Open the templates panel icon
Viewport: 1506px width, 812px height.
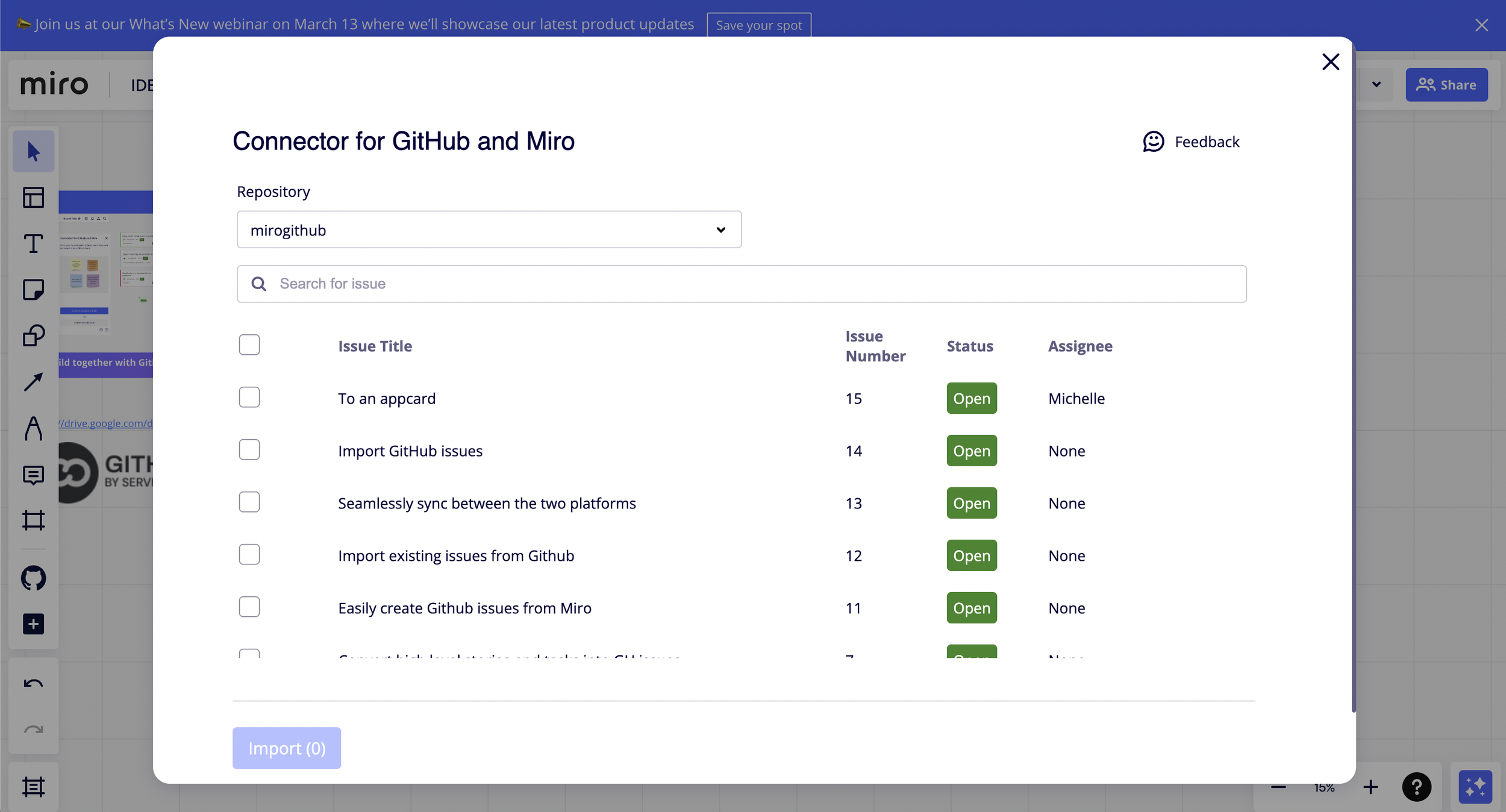tap(34, 198)
